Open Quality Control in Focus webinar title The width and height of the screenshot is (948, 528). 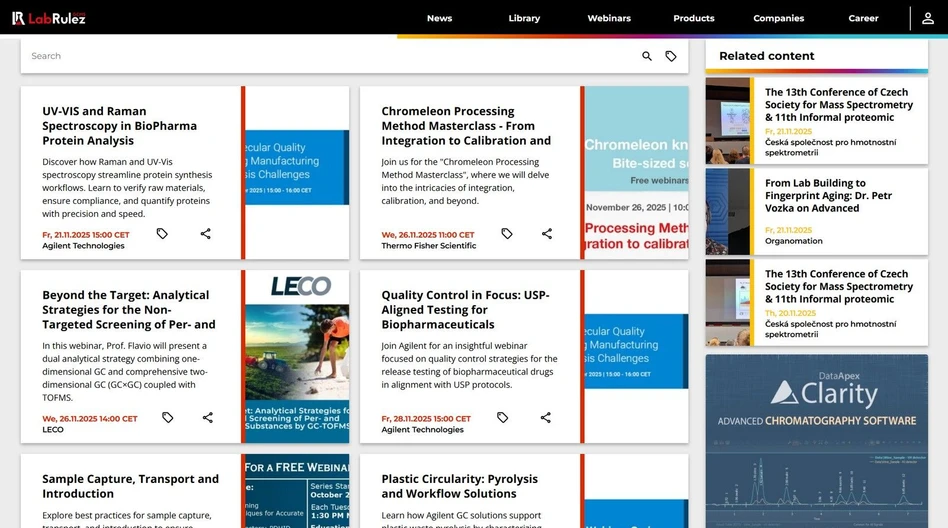pos(465,310)
